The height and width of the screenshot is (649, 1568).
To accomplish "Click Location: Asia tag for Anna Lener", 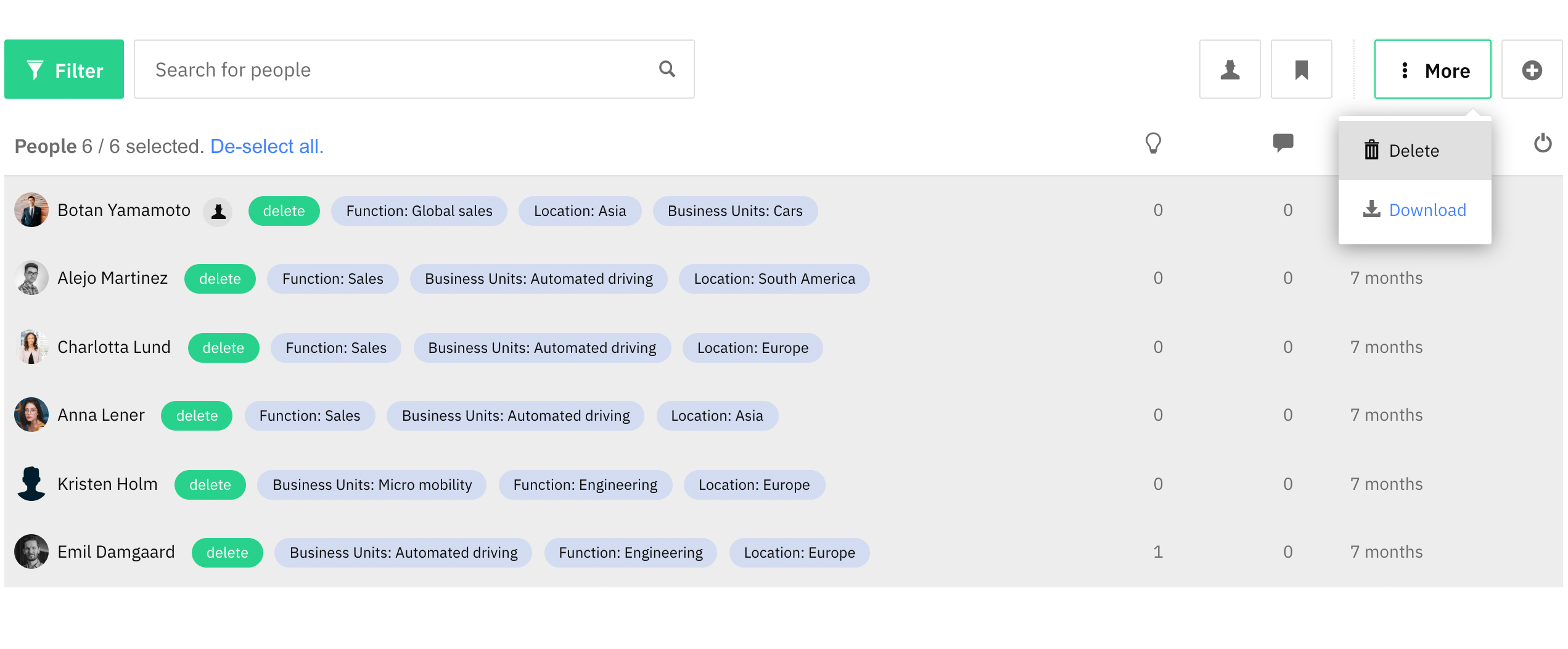I will click(717, 416).
